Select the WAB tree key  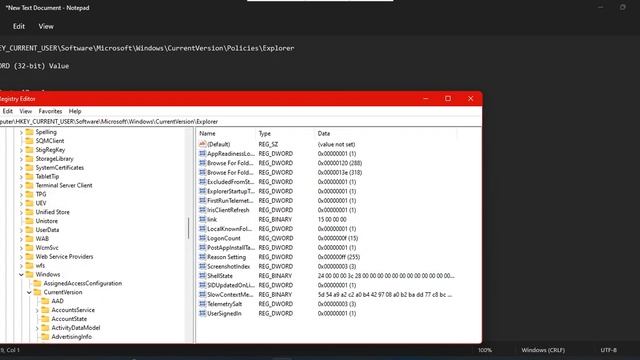click(x=42, y=239)
